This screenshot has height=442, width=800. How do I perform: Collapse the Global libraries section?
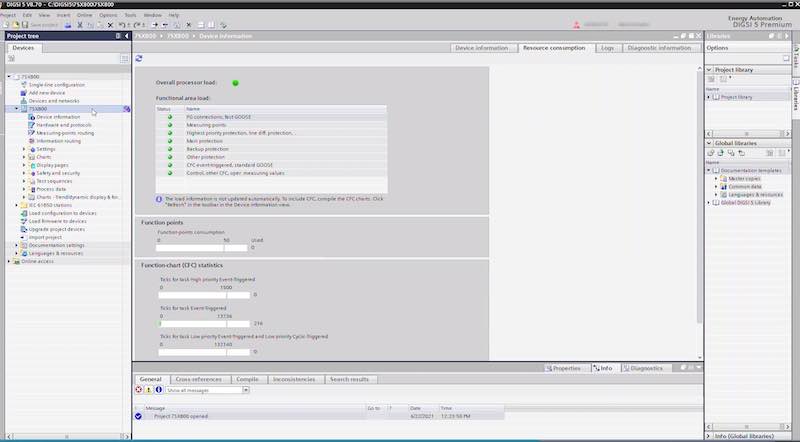(709, 143)
